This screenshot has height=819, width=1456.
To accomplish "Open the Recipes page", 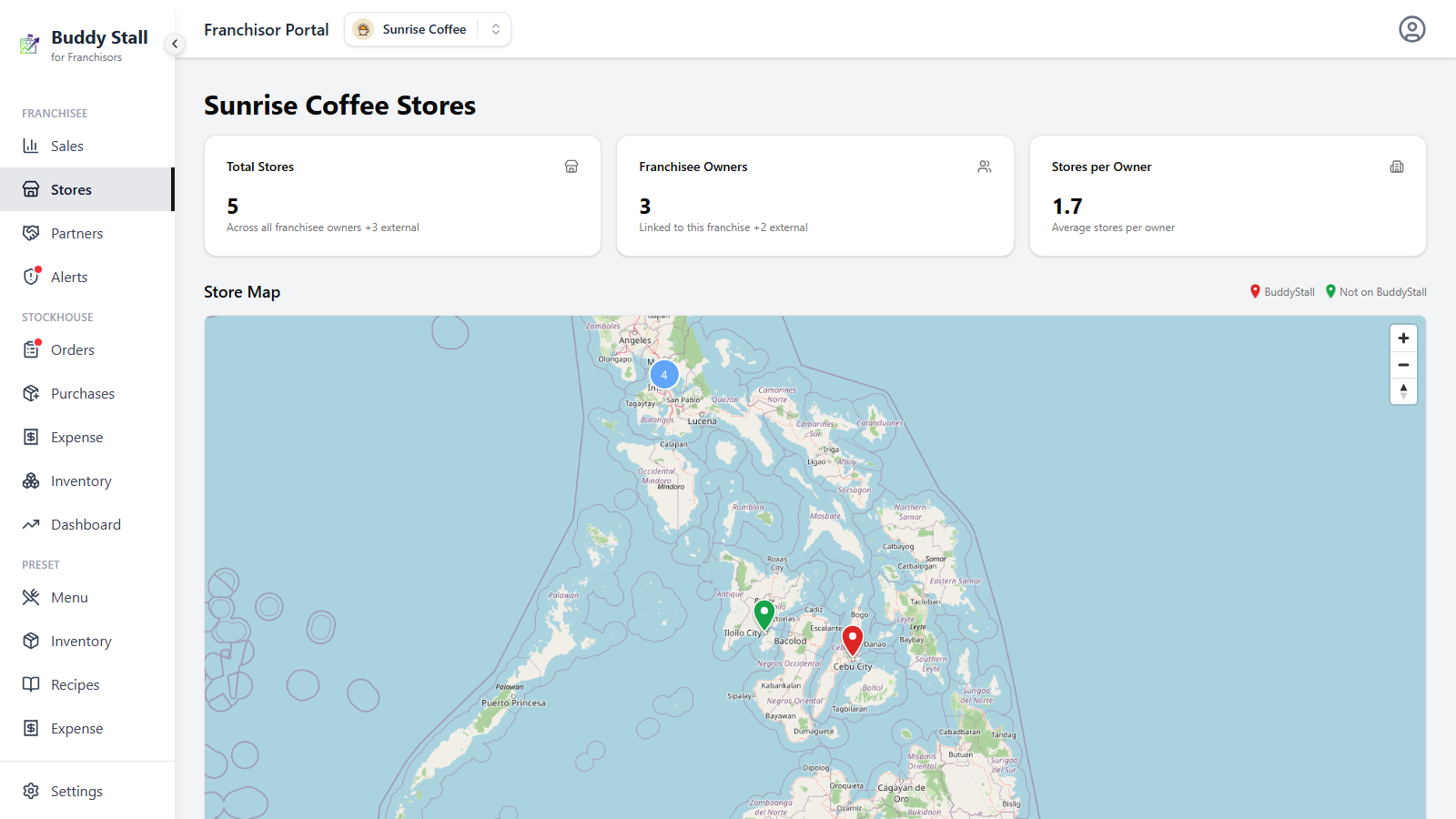I will coord(87,684).
